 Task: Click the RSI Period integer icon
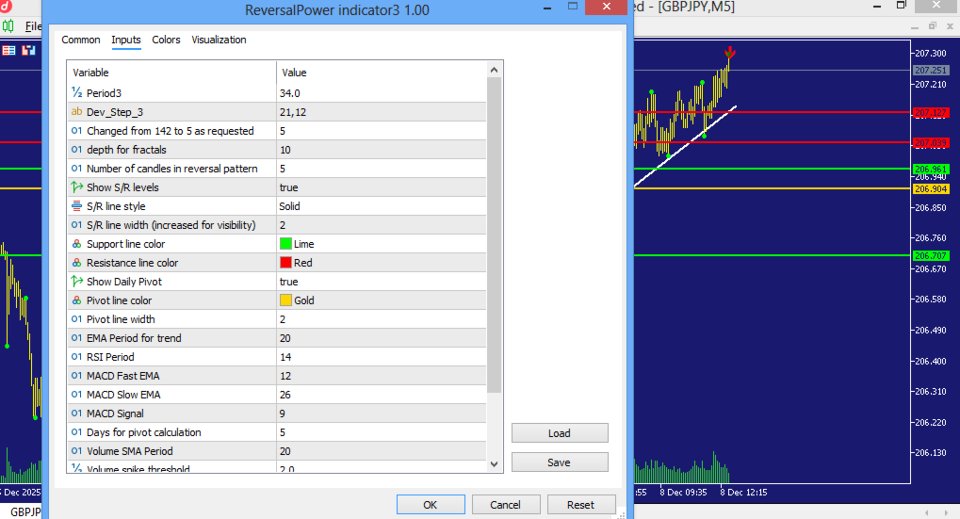point(77,357)
